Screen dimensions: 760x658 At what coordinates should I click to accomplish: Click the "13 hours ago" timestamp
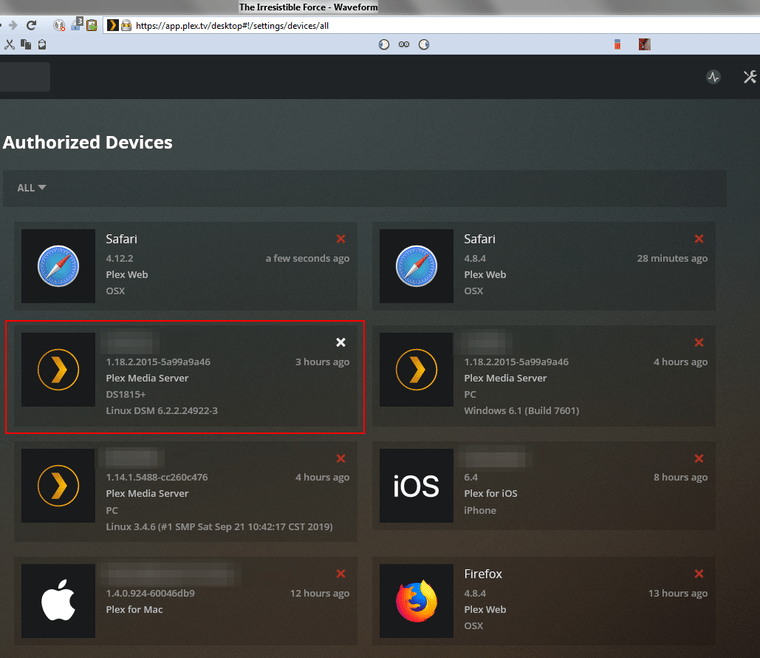[678, 593]
